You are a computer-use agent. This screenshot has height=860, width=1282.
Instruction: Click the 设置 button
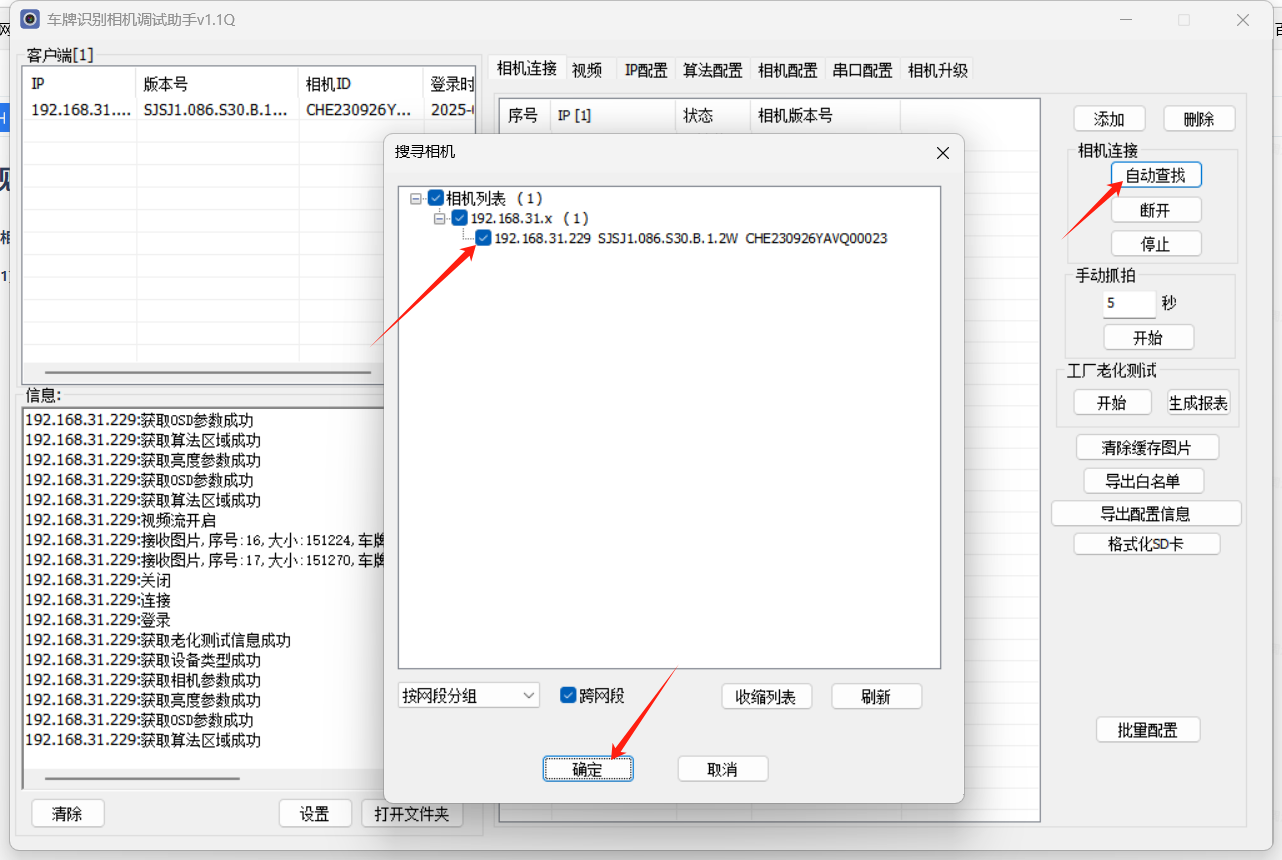[x=315, y=814]
